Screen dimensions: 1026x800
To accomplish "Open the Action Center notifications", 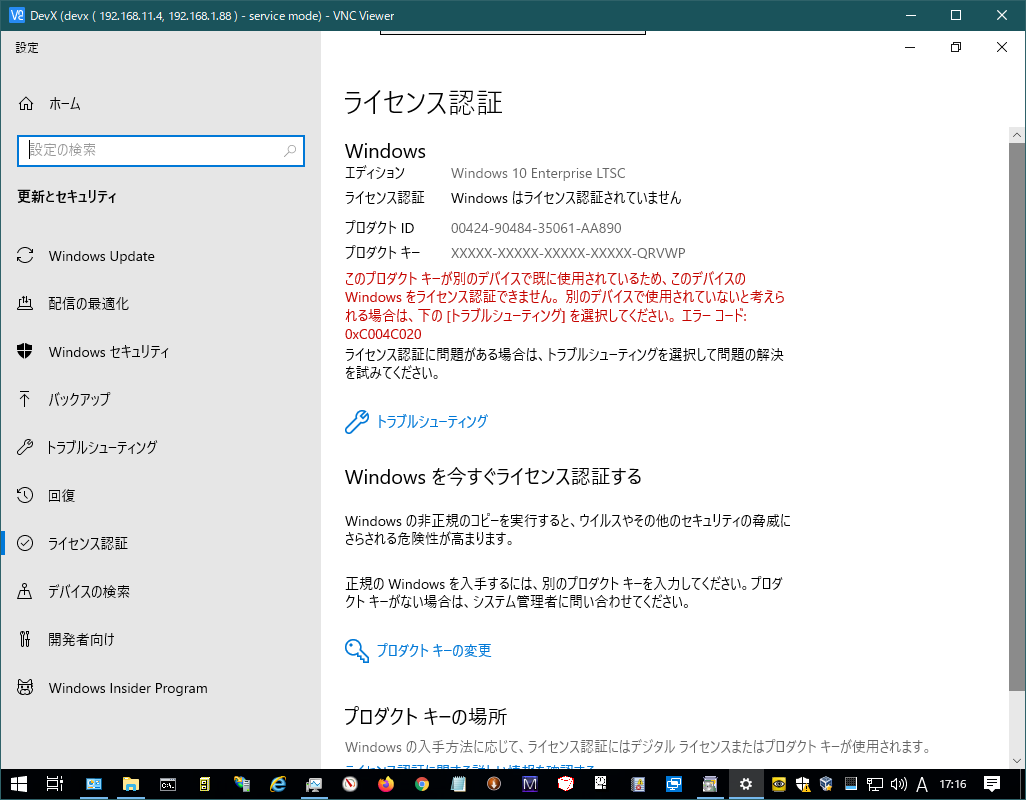I will tap(992, 784).
